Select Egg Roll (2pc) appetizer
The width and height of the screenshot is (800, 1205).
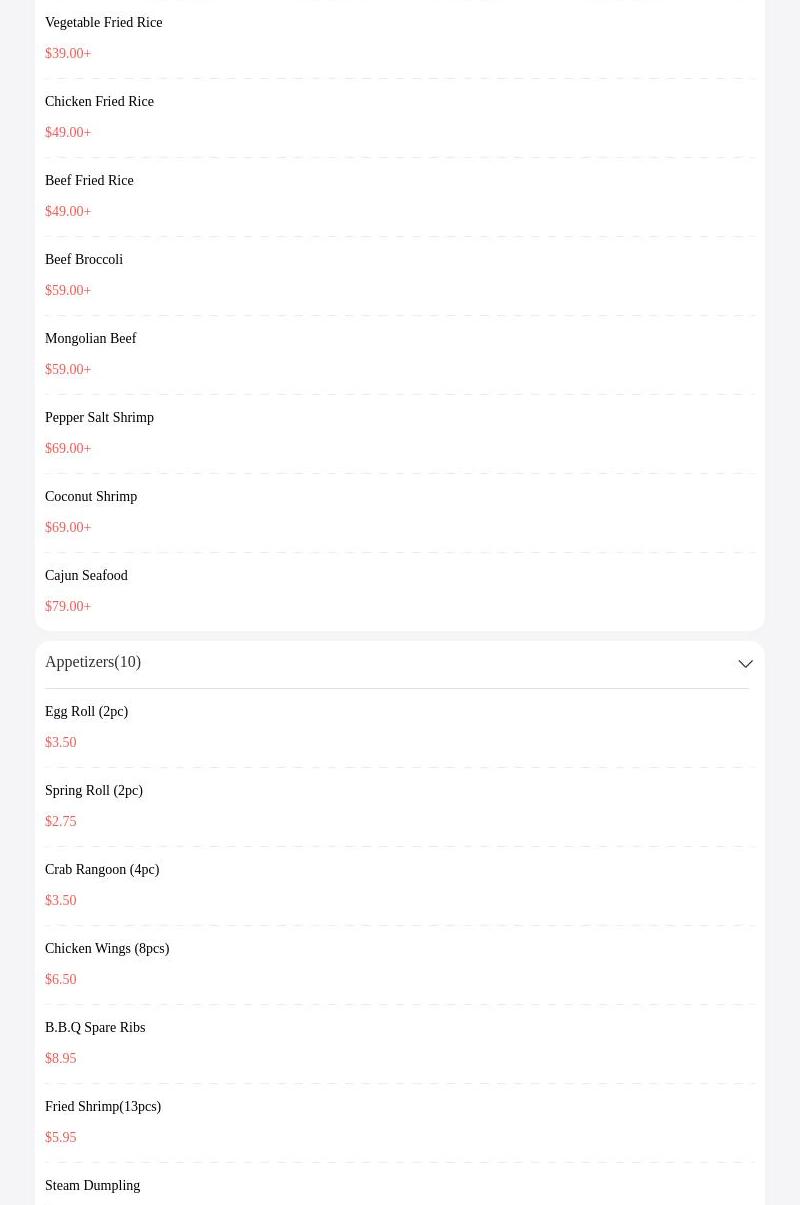pyautogui.click(x=400, y=727)
